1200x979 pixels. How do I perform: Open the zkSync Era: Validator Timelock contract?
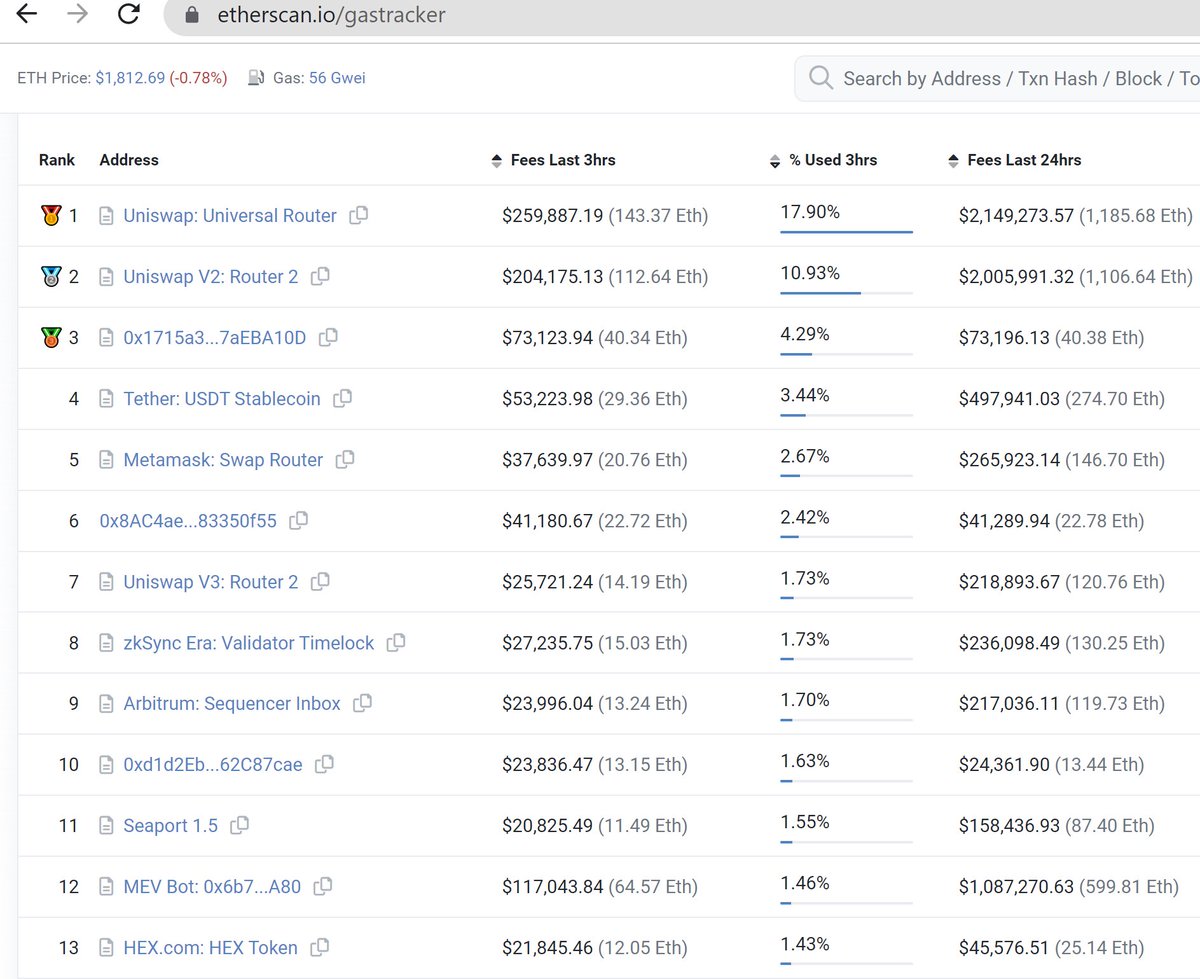(x=249, y=643)
